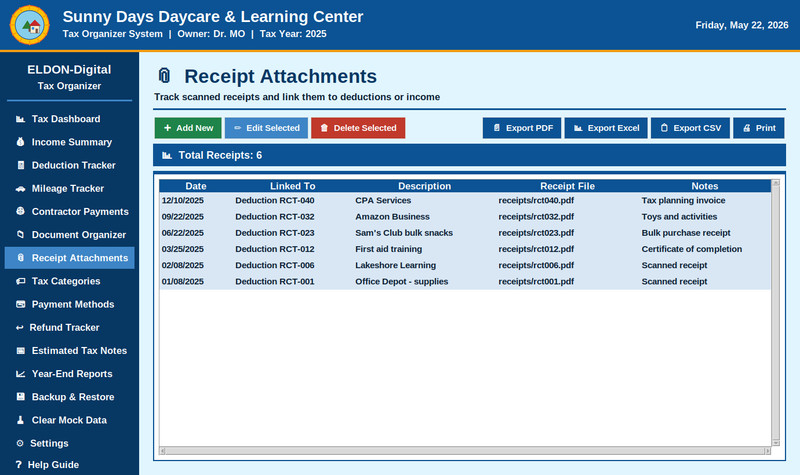This screenshot has width=800, height=475.
Task: Click the Description column header
Action: (x=424, y=186)
